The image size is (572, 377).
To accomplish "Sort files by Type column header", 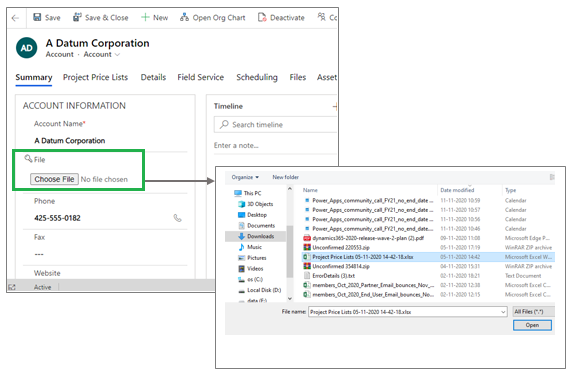I will tap(510, 190).
